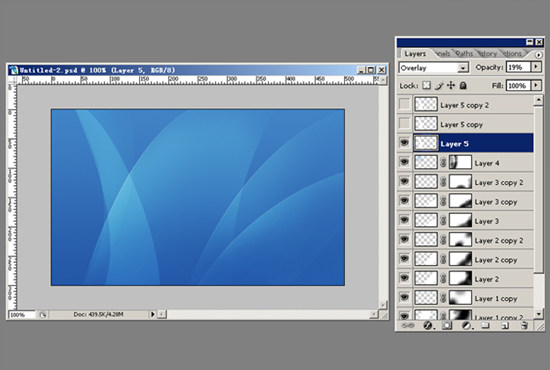The height and width of the screenshot is (370, 550).
Task: Click the document icon in Untitled-2.psd title bar
Action: (14, 70)
